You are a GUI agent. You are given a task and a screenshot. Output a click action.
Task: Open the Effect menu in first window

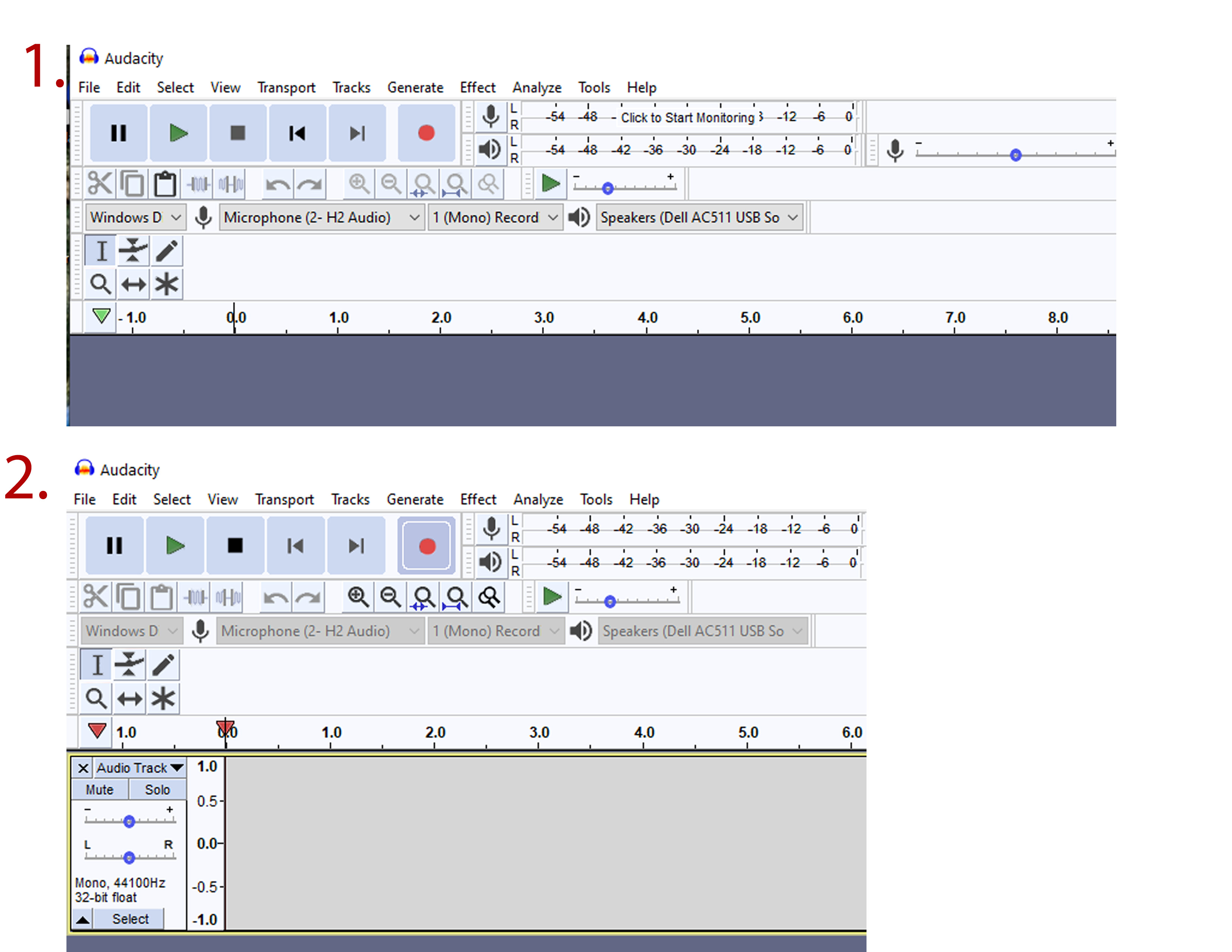click(x=477, y=87)
